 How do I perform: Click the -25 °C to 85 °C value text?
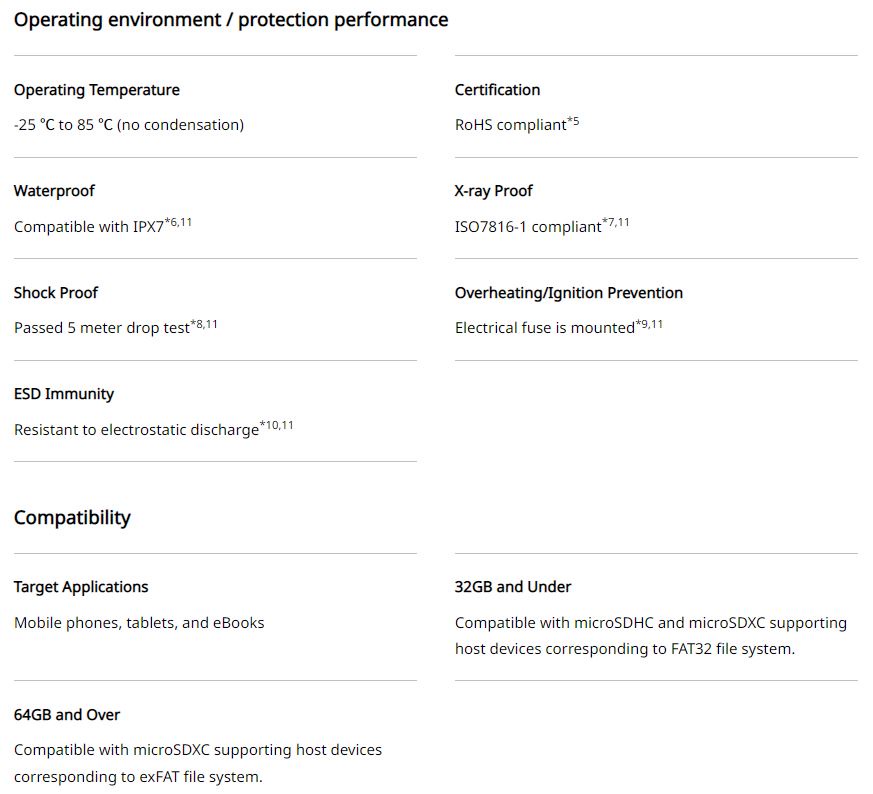(x=129, y=125)
